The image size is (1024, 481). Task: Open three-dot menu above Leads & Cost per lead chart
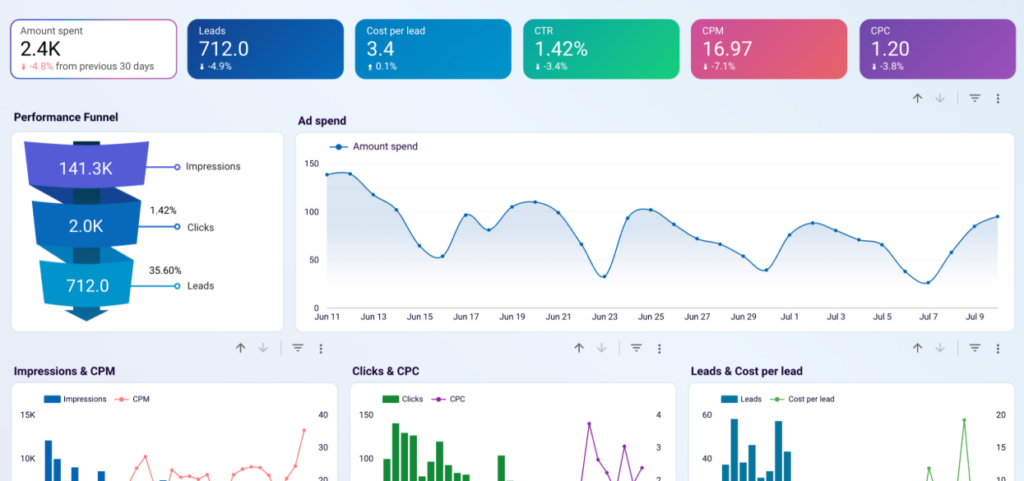(x=998, y=349)
